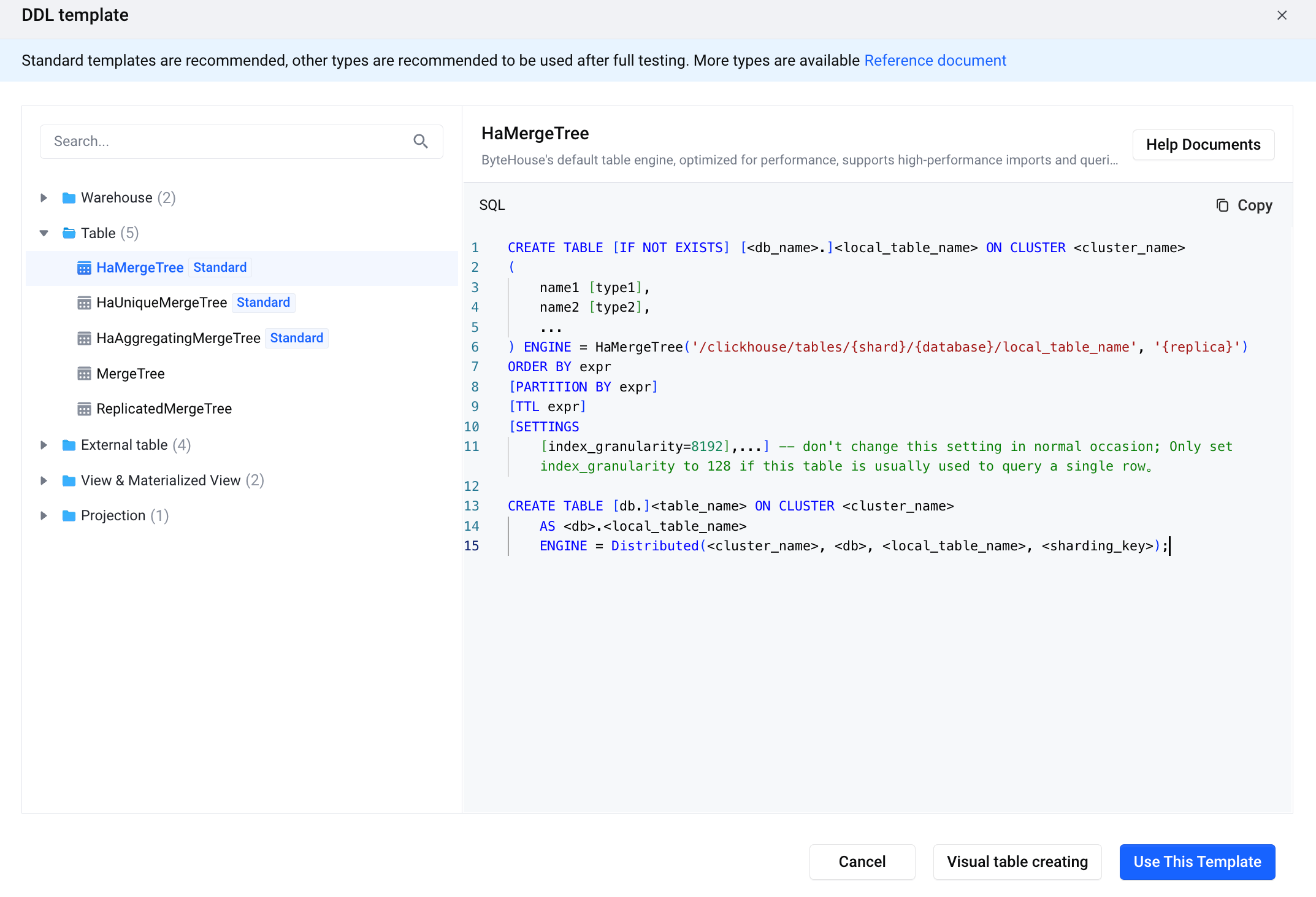Click the MergeTree table icon
Viewport: 1316px width, 897px height.
84,374
